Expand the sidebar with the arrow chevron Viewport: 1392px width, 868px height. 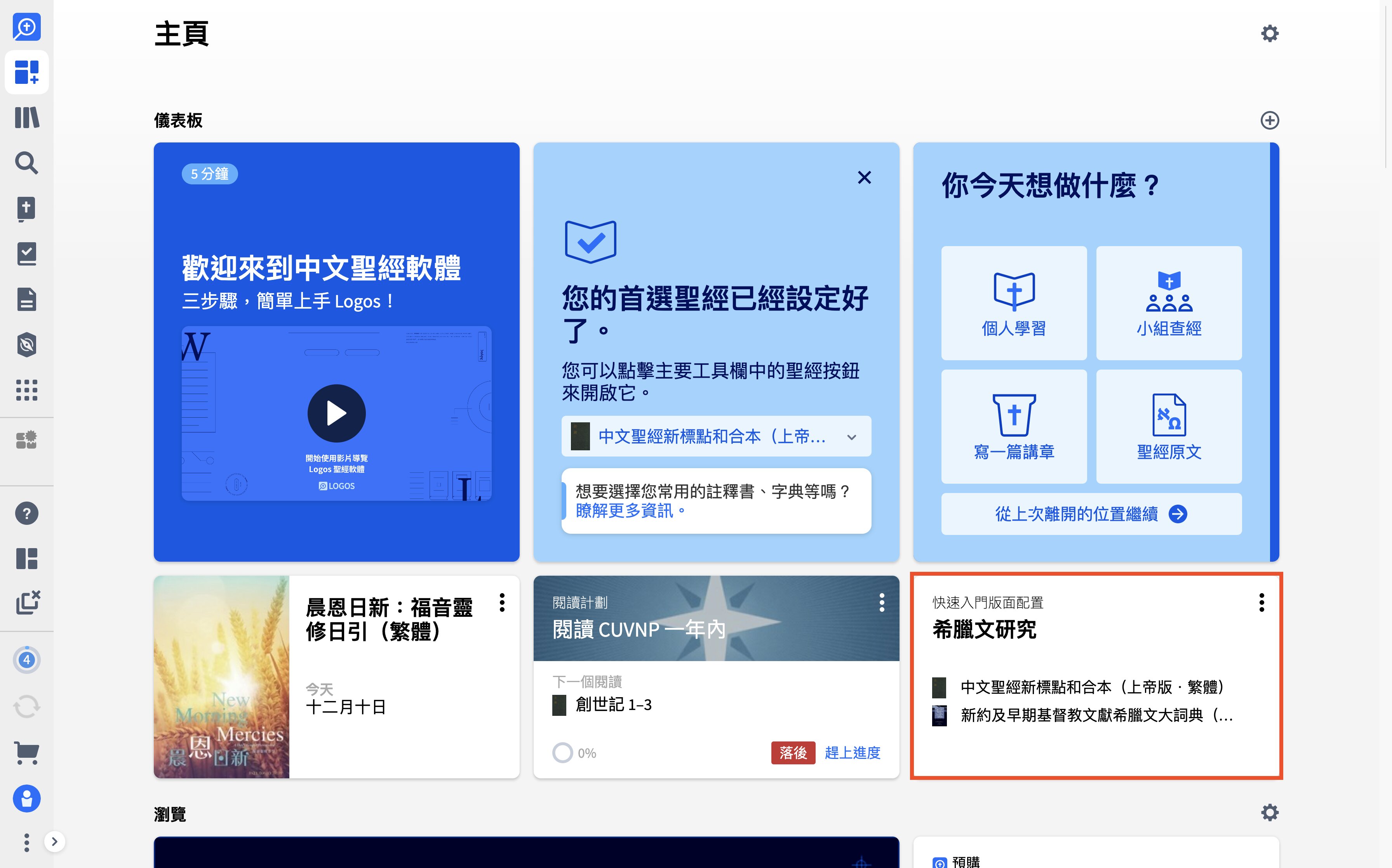tap(54, 842)
